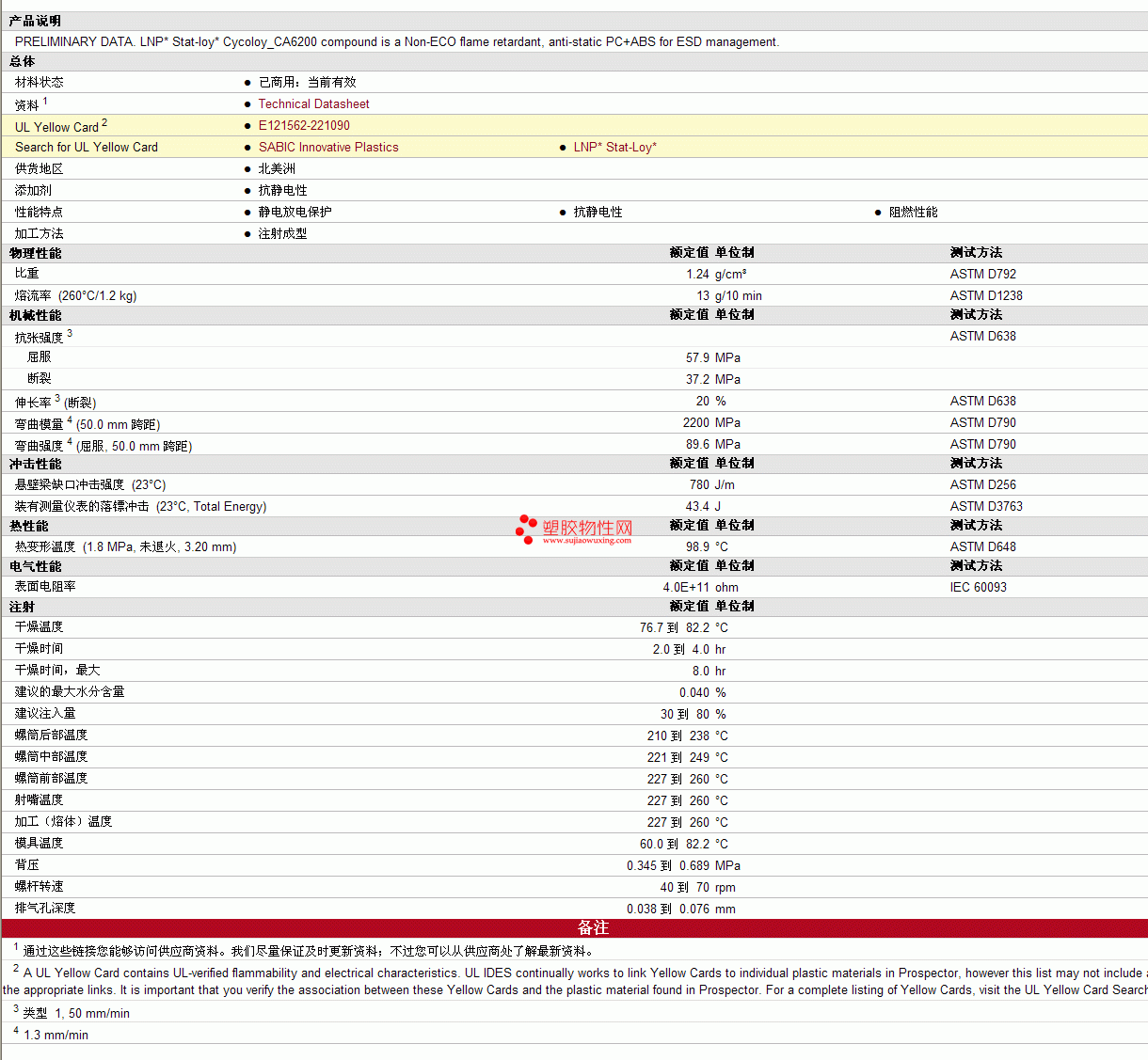Select back pressure range '0.345 到 0.689'
The image size is (1148, 1060).
point(668,865)
